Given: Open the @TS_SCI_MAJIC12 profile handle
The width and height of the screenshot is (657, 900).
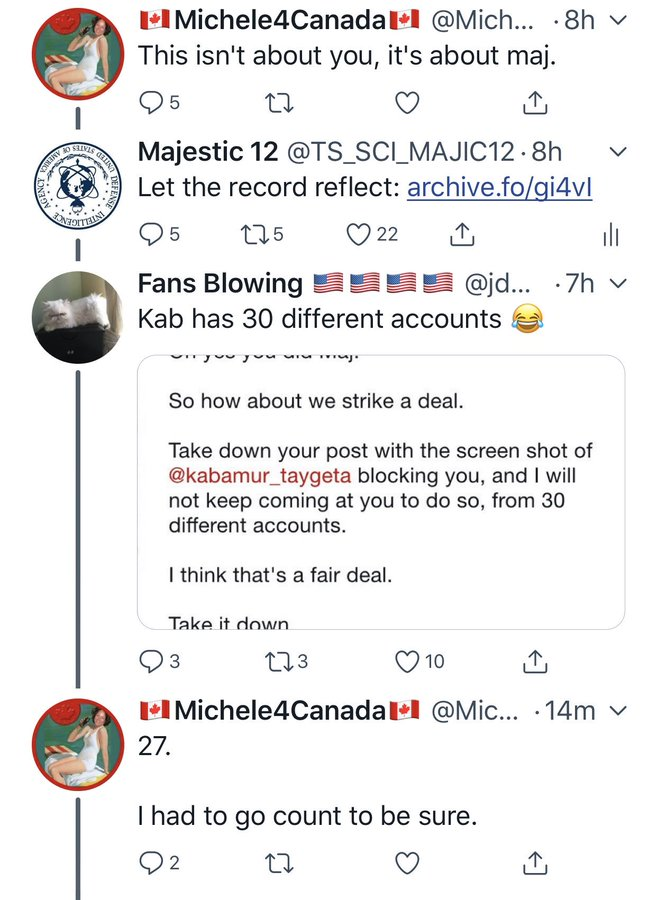Looking at the screenshot, I should click(x=402, y=152).
